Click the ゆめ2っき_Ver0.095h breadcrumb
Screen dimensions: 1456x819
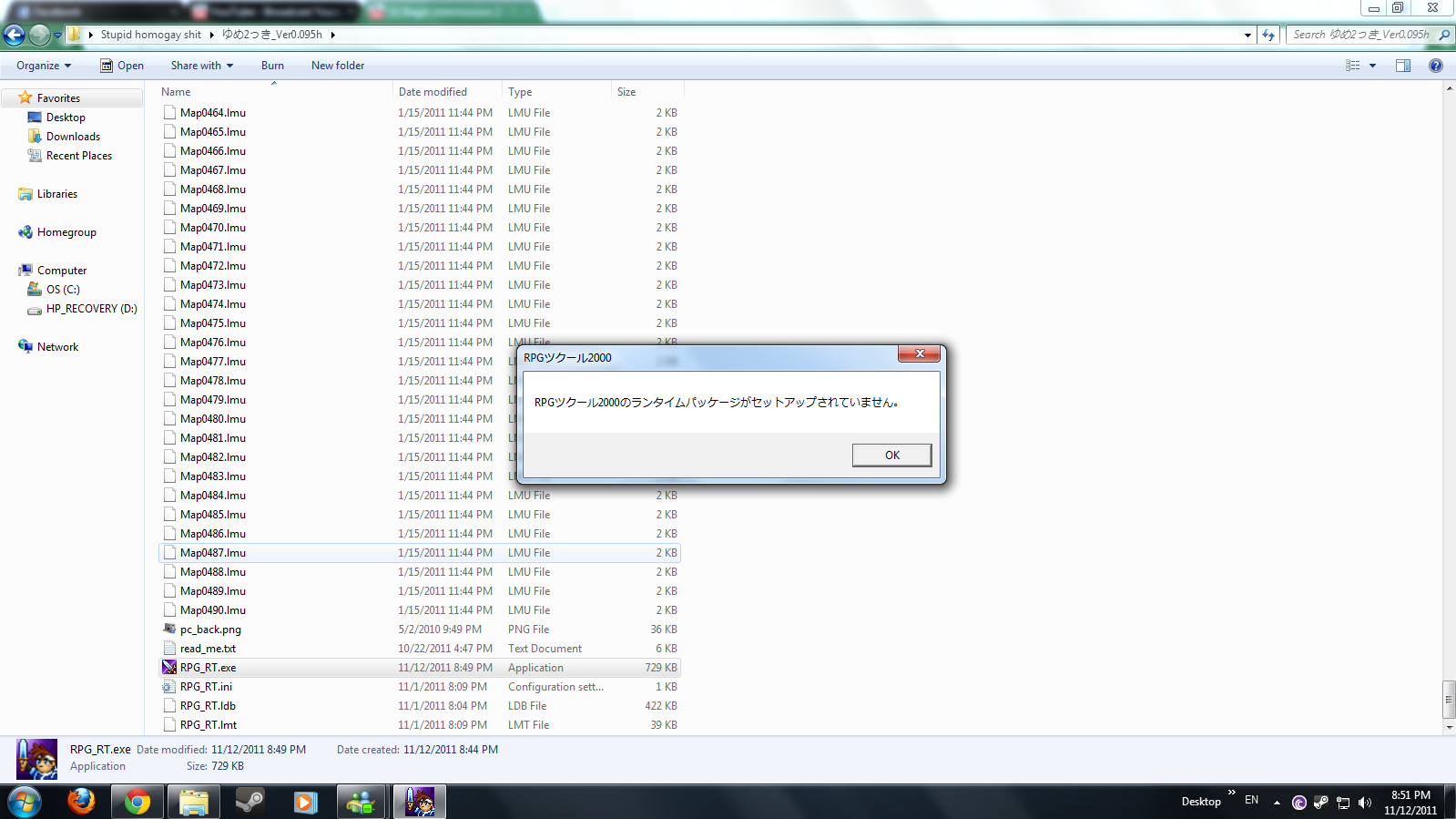[272, 35]
